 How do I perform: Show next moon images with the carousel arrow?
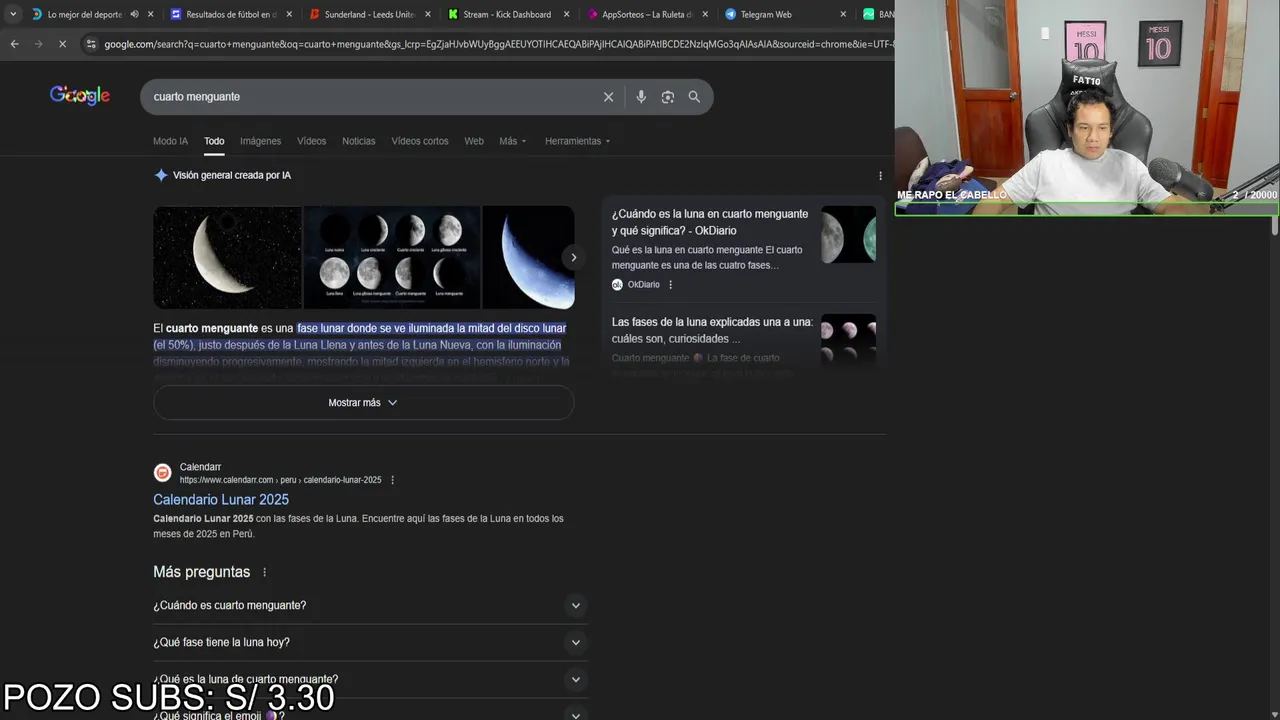tap(573, 257)
